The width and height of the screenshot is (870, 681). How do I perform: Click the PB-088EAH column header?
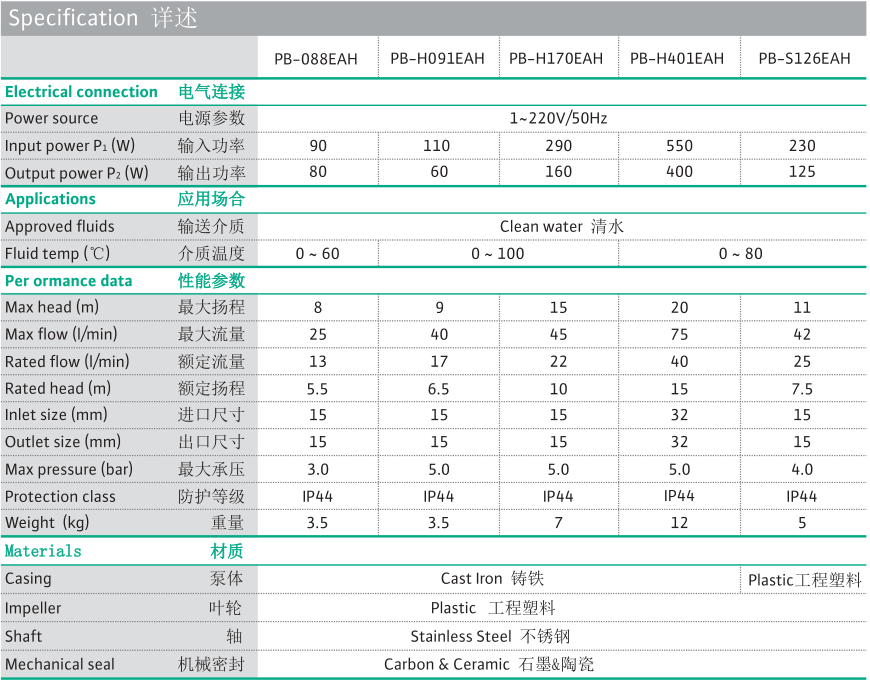pyautogui.click(x=316, y=58)
